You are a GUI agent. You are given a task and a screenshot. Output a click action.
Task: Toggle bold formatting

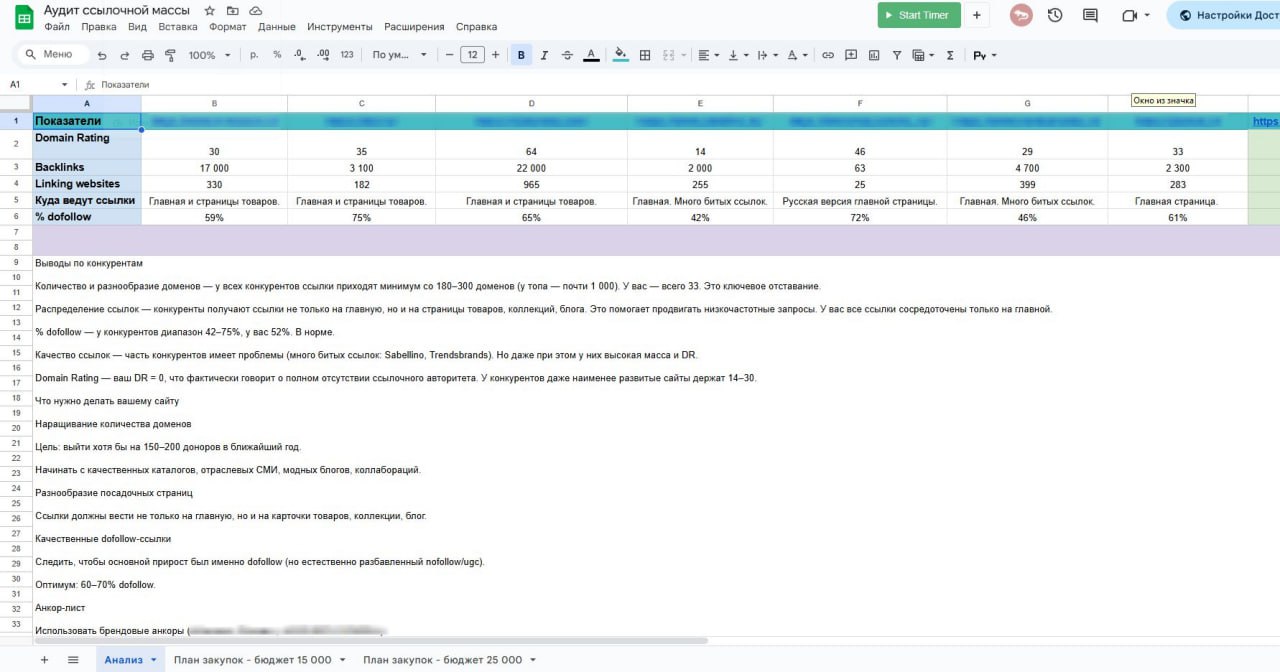(x=521, y=55)
